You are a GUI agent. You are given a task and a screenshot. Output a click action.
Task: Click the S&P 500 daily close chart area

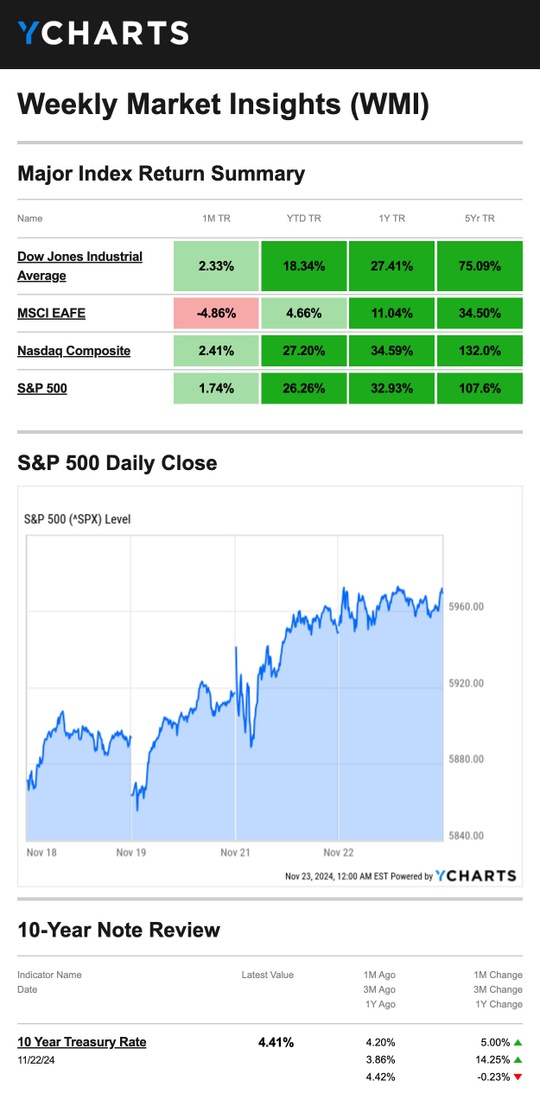point(235,688)
